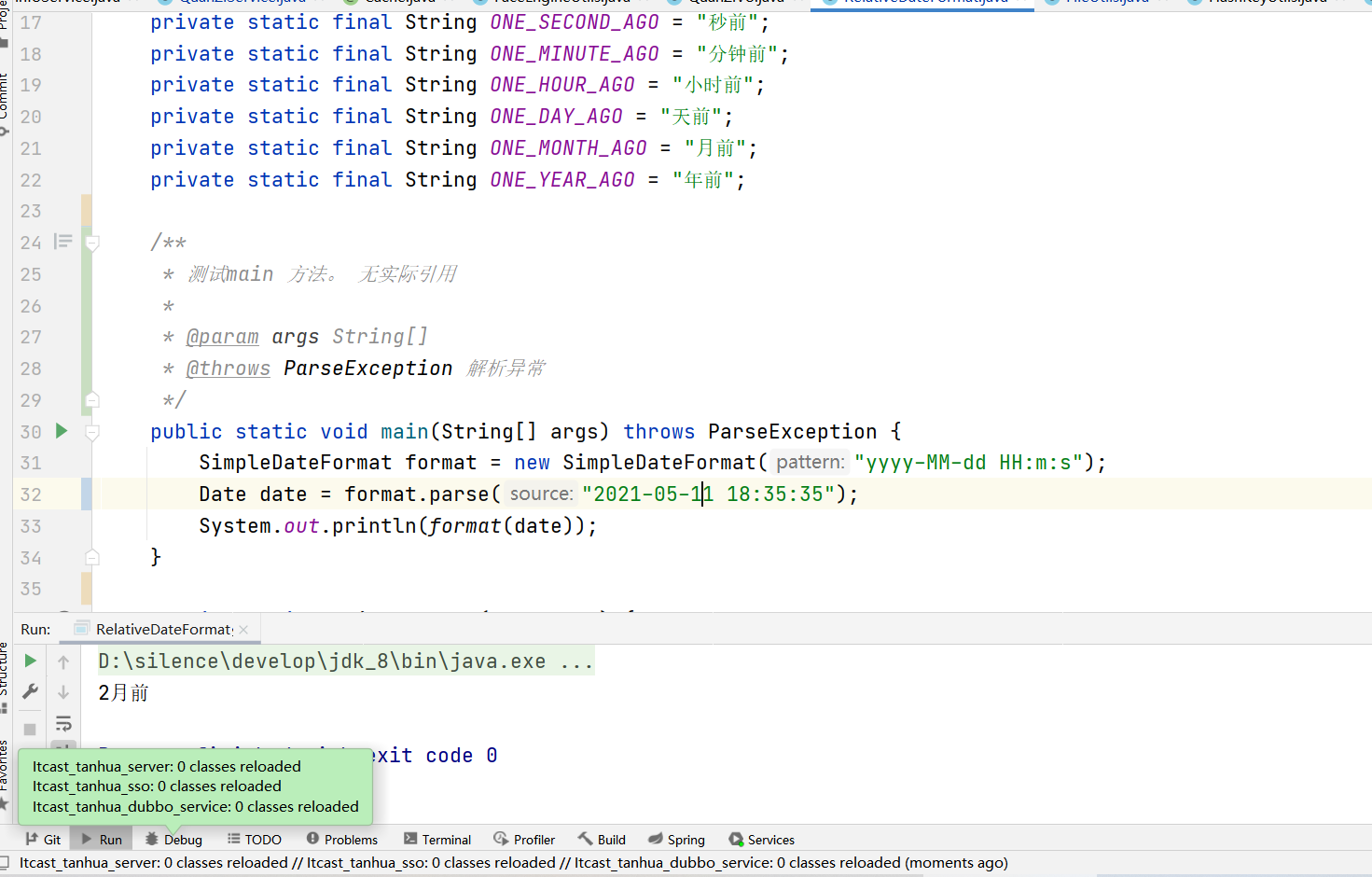
Task: Click the green classes reloaded notification balloon
Action: point(196,787)
